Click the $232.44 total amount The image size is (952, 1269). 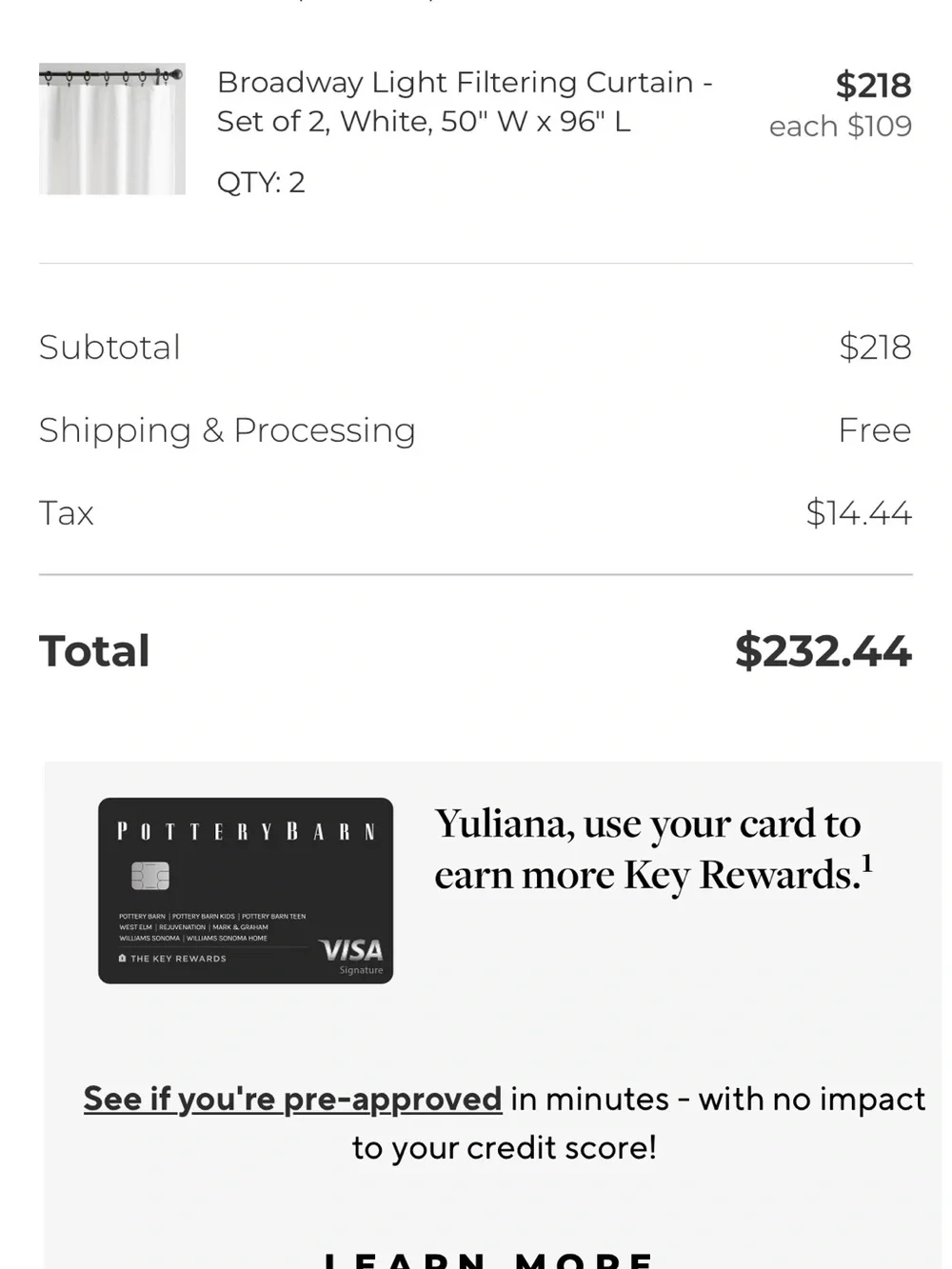[x=823, y=651]
